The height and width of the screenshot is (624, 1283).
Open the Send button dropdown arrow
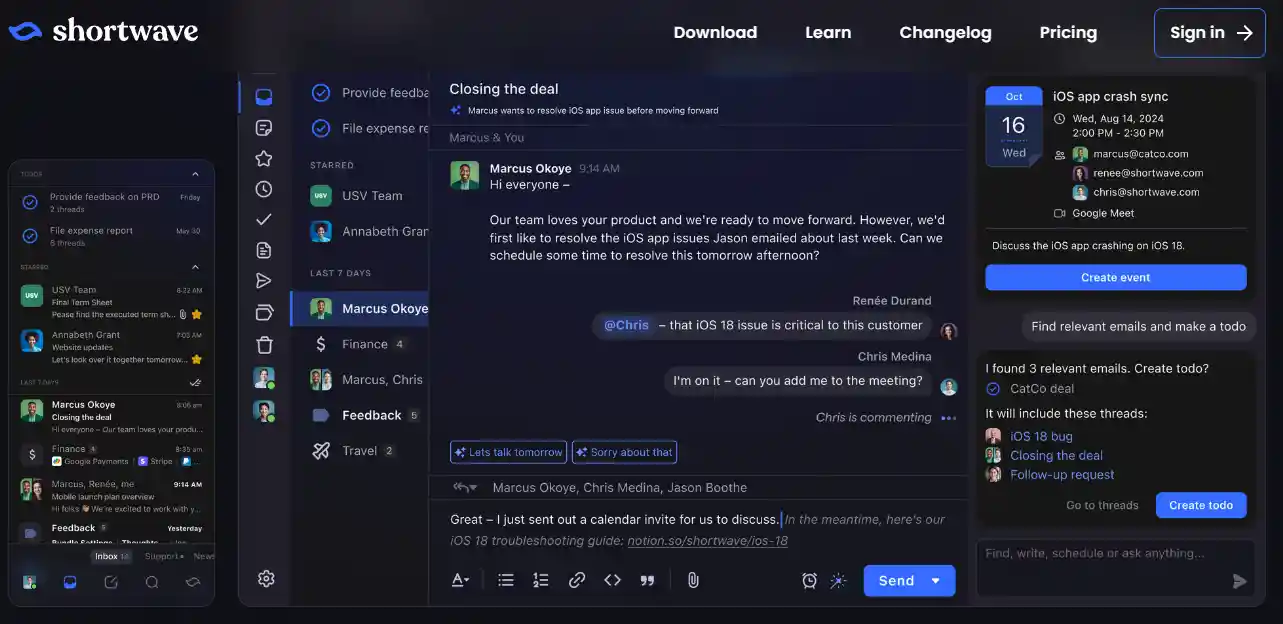936,580
